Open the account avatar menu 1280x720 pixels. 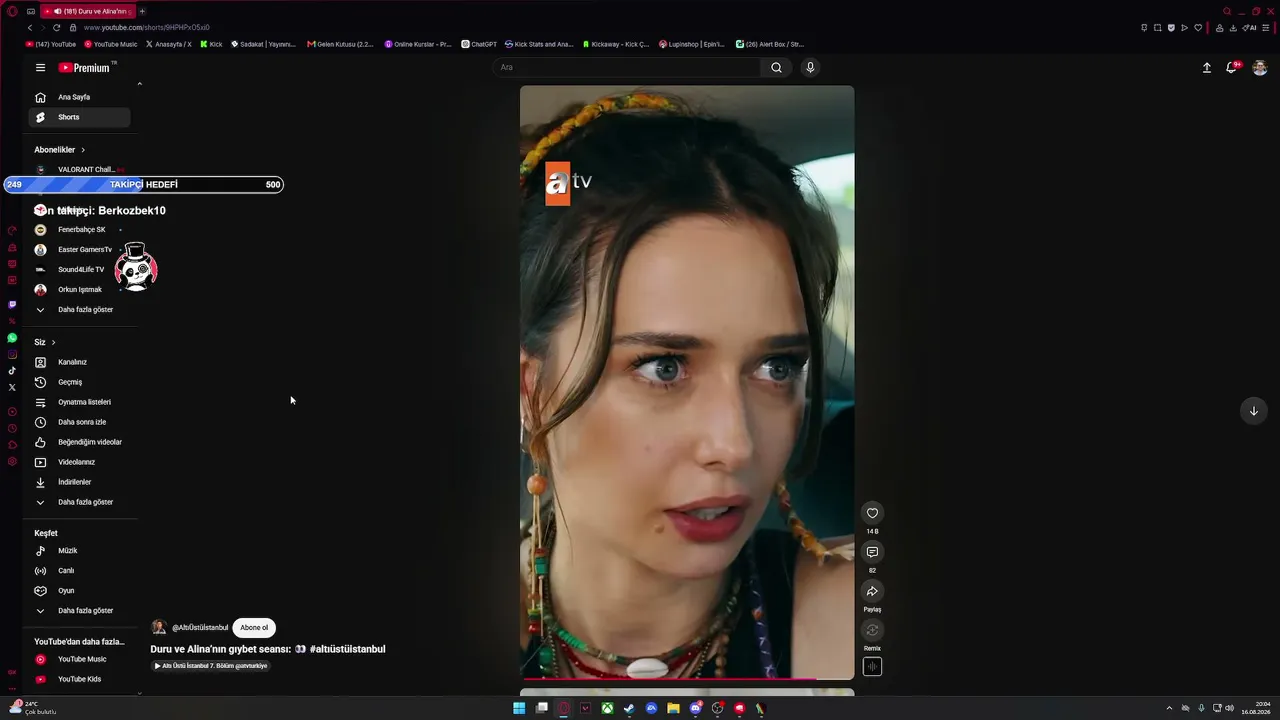1260,68
